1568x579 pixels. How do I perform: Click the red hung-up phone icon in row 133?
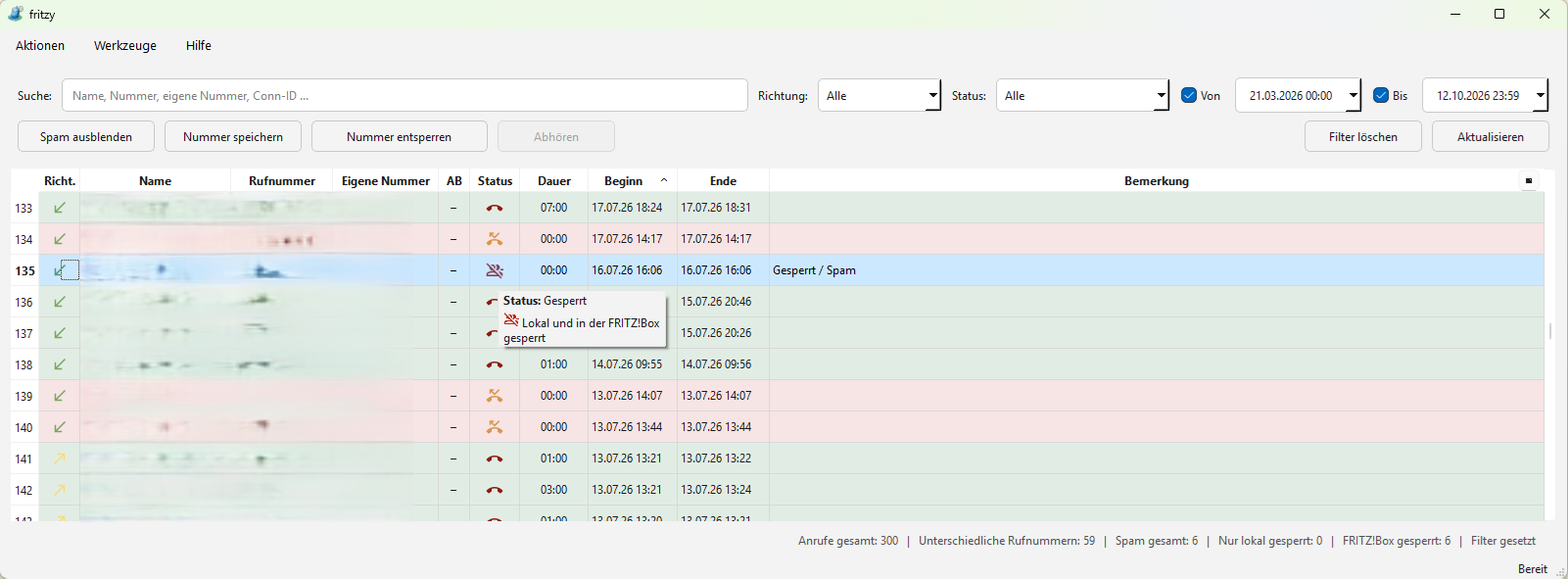(495, 208)
